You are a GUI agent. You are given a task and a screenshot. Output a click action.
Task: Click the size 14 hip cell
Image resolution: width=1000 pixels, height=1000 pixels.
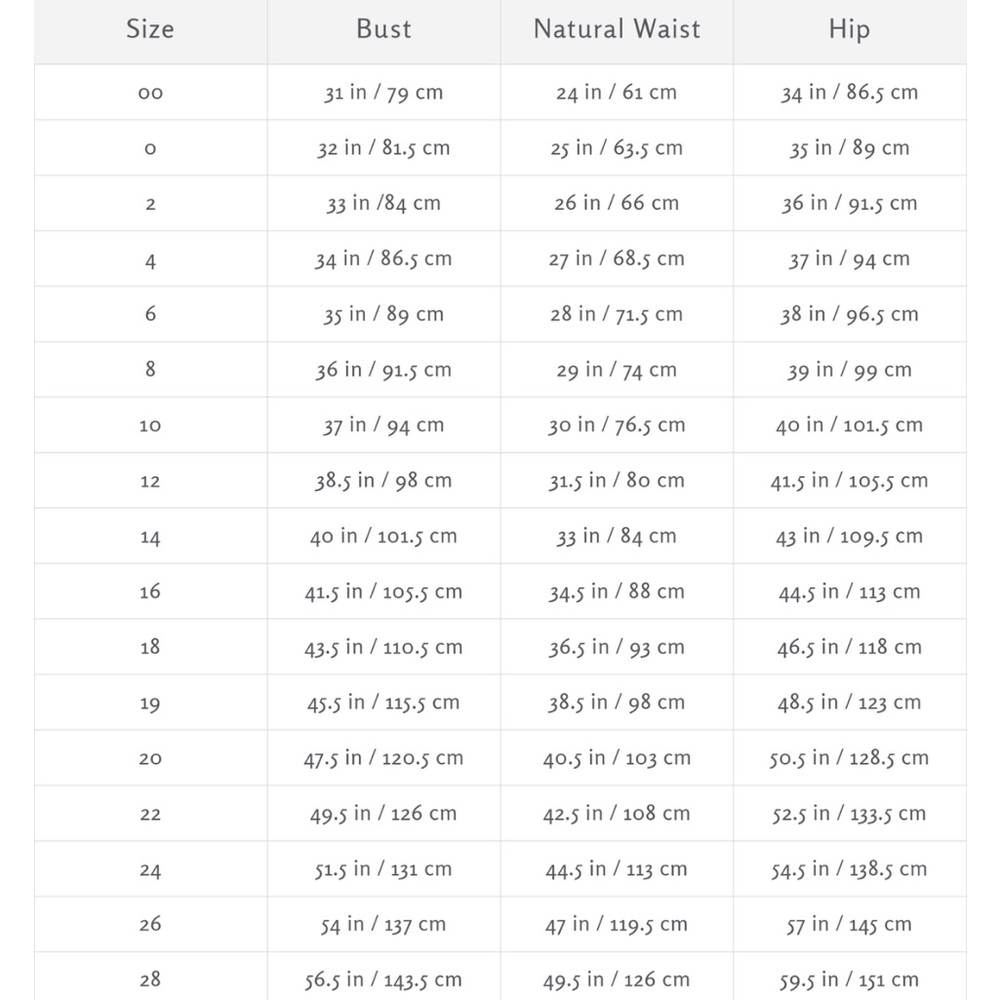click(x=849, y=537)
